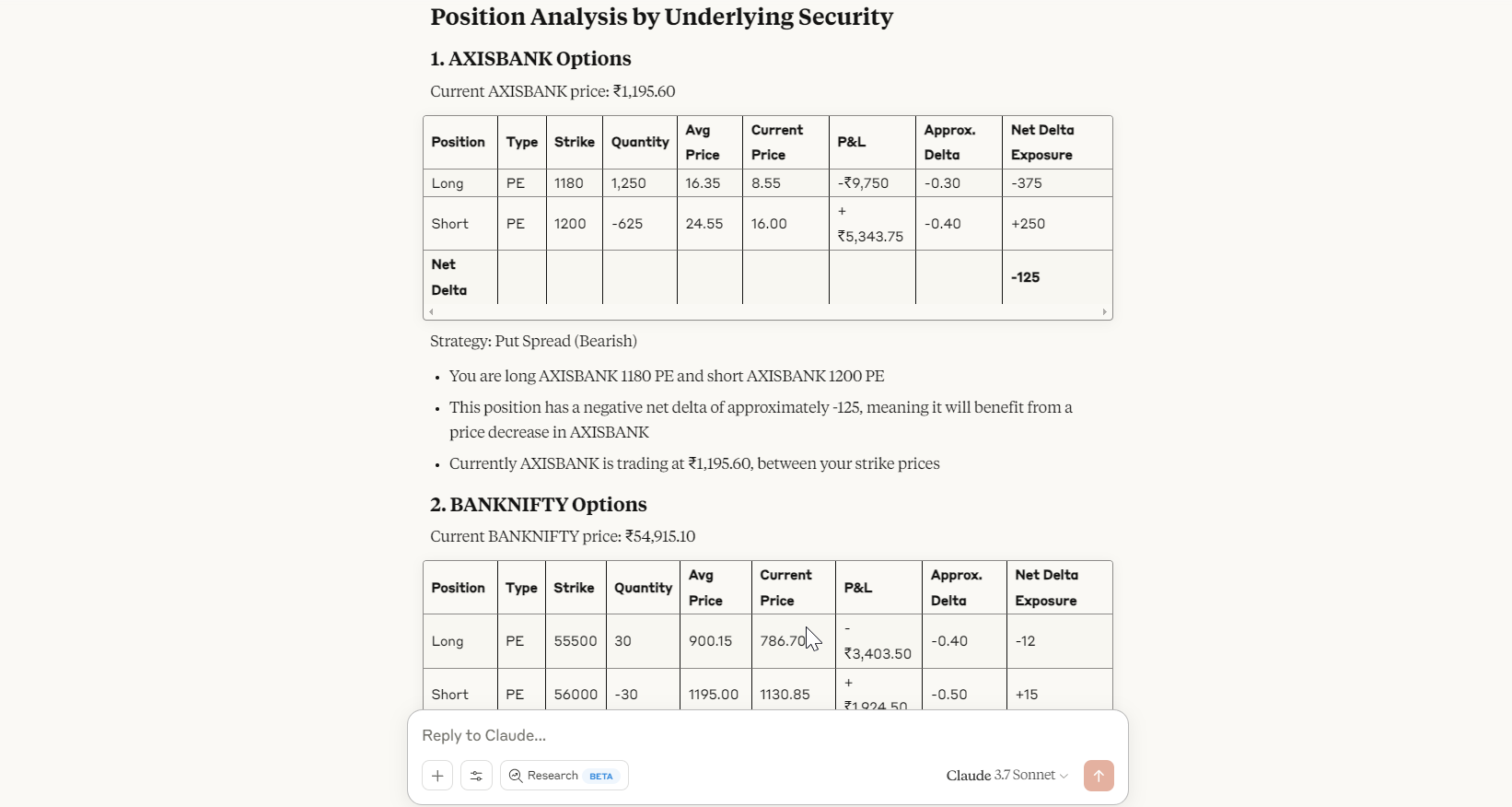
Task: Click the 1. AXISBANK Options heading
Action: [x=530, y=59]
